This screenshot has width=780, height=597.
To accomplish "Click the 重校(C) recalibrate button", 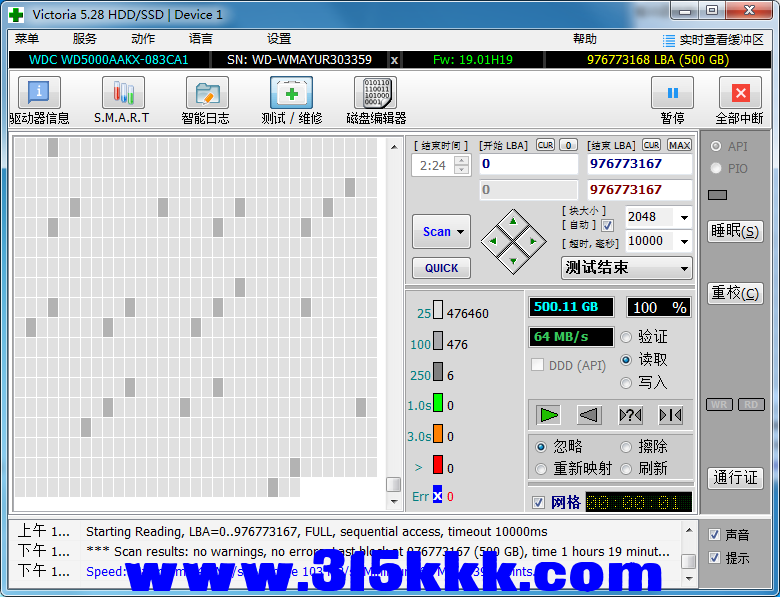I will (735, 293).
